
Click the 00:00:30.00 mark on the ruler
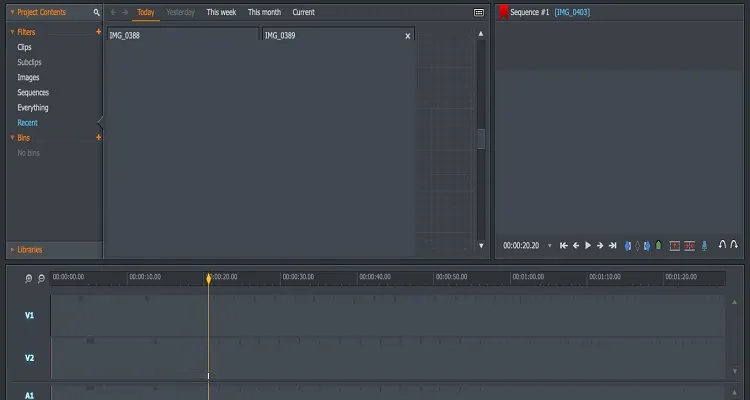pos(298,277)
